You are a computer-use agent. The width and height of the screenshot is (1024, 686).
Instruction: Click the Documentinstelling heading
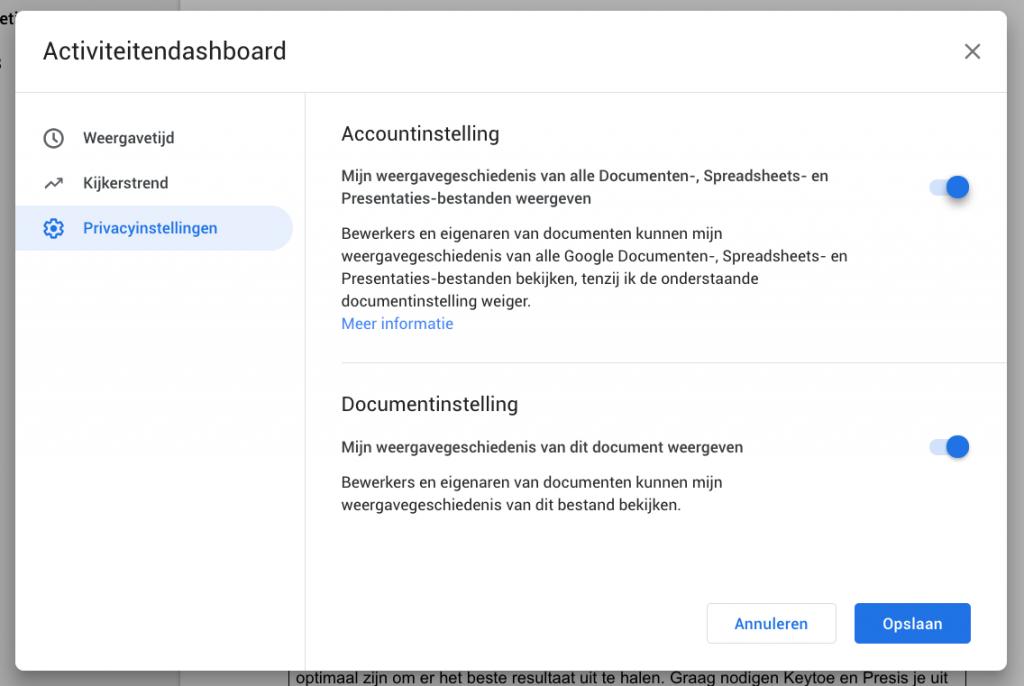pyautogui.click(x=429, y=404)
